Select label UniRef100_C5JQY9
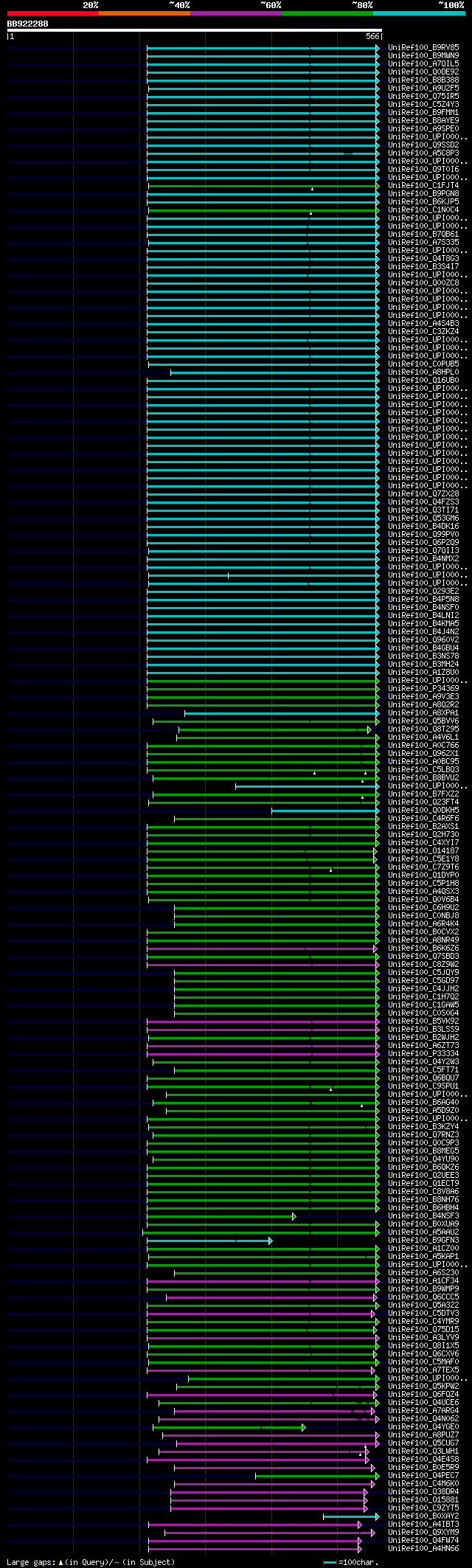The width and height of the screenshot is (472, 1568). [423, 972]
